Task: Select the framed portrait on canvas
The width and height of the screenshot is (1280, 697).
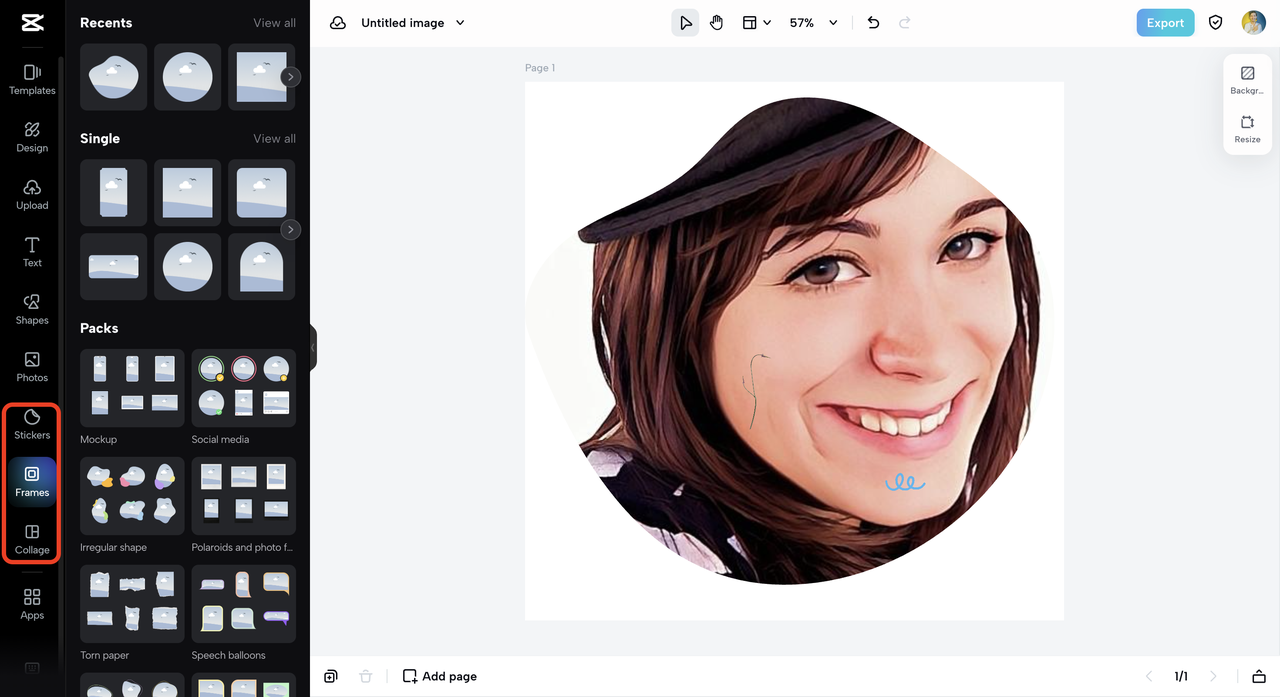Action: pyautogui.click(x=789, y=341)
